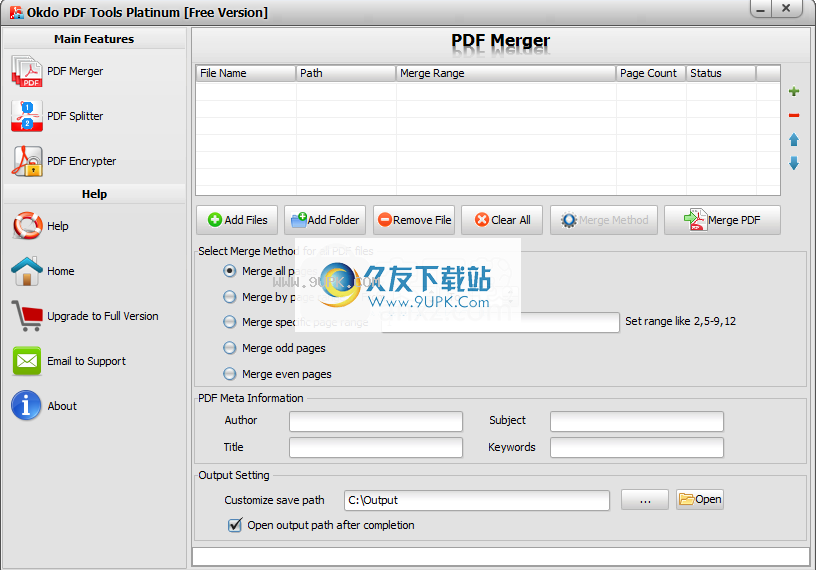Click the Remove File button
Viewport: 817px width, 570px height.
414,220
